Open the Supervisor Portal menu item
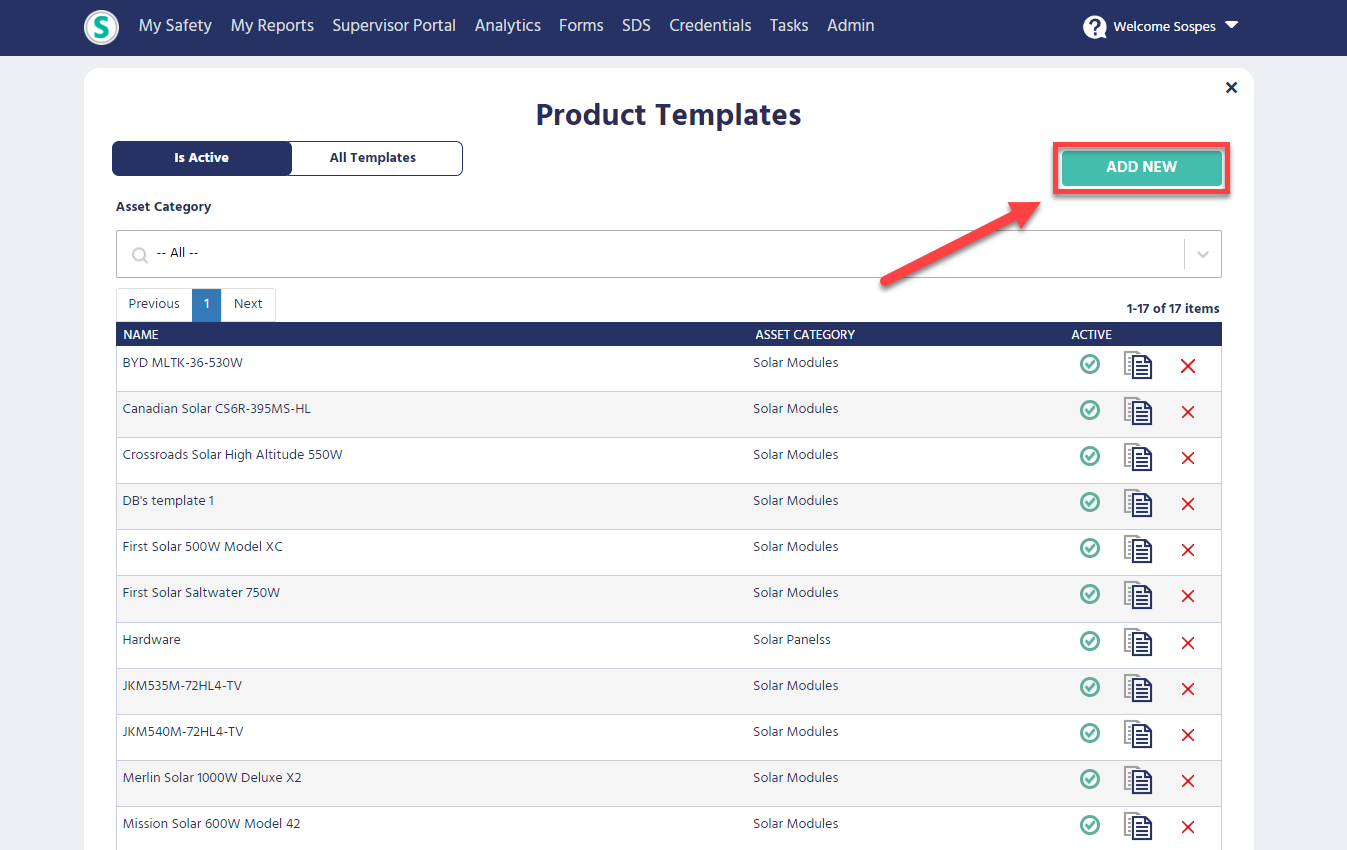Image resolution: width=1347 pixels, height=850 pixels. tap(394, 25)
